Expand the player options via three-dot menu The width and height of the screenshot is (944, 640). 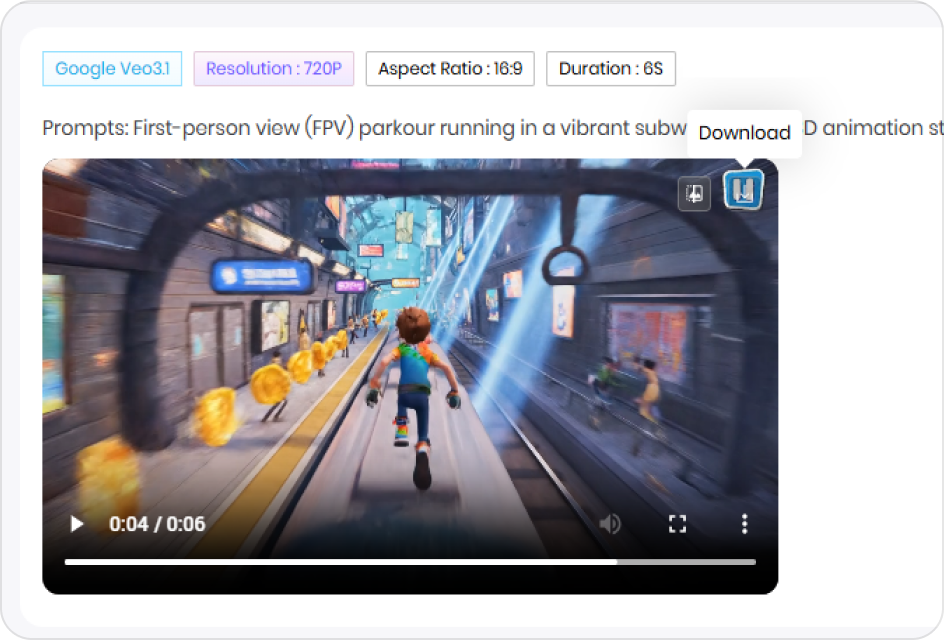pos(743,523)
